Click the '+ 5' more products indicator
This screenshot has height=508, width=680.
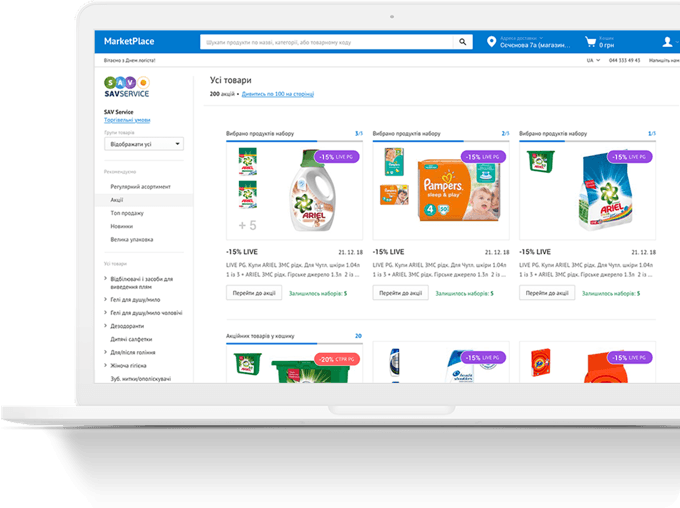click(248, 225)
